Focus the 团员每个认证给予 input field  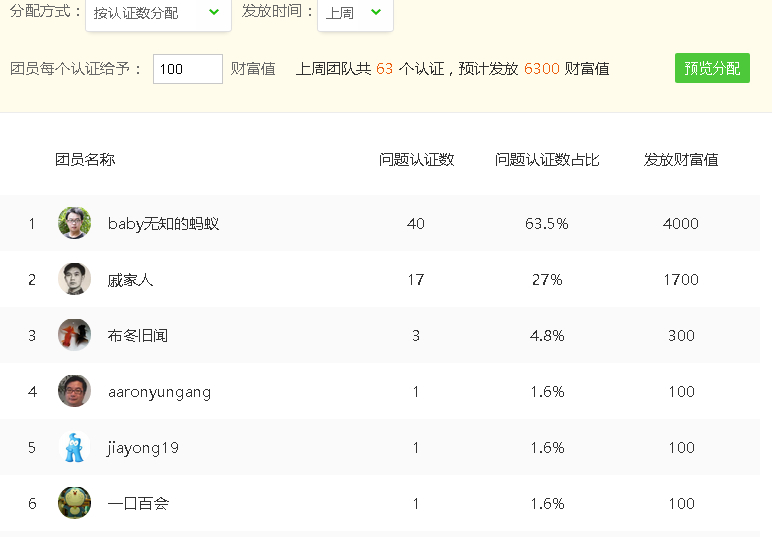coord(188,69)
